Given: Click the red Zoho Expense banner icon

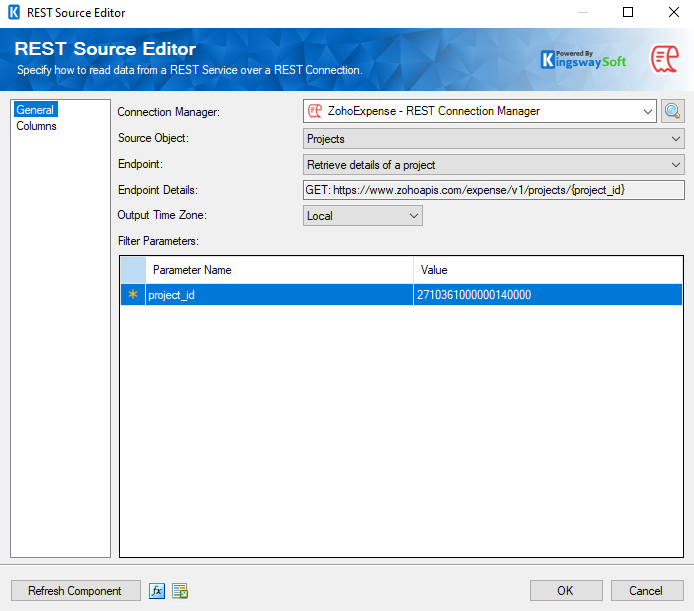Looking at the screenshot, I should pos(664,59).
